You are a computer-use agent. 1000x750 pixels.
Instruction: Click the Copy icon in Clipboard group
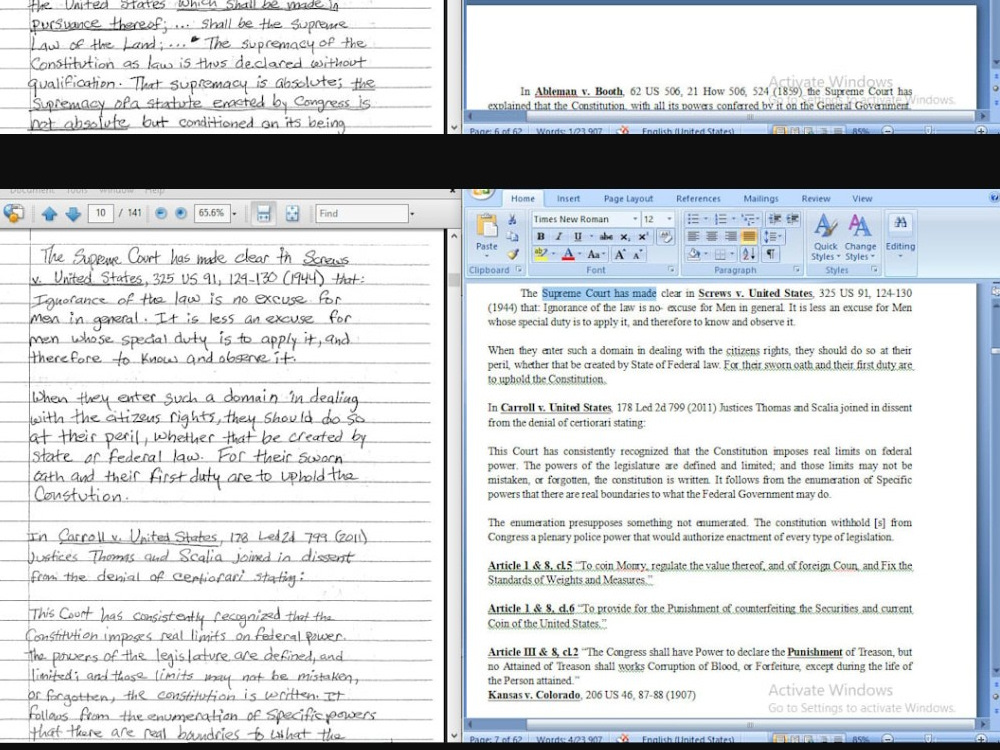pos(512,237)
